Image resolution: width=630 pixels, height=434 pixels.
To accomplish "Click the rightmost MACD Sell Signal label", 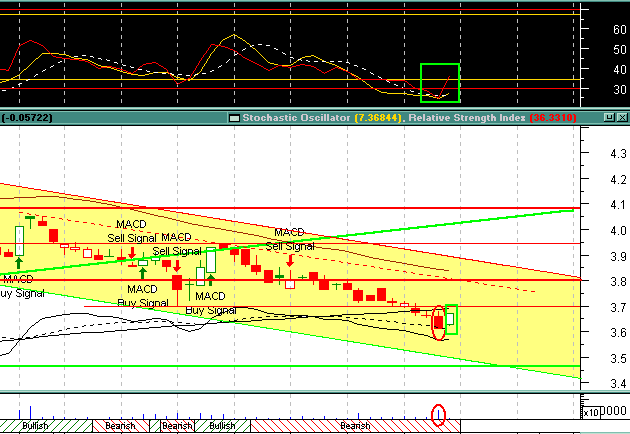I will (290, 239).
